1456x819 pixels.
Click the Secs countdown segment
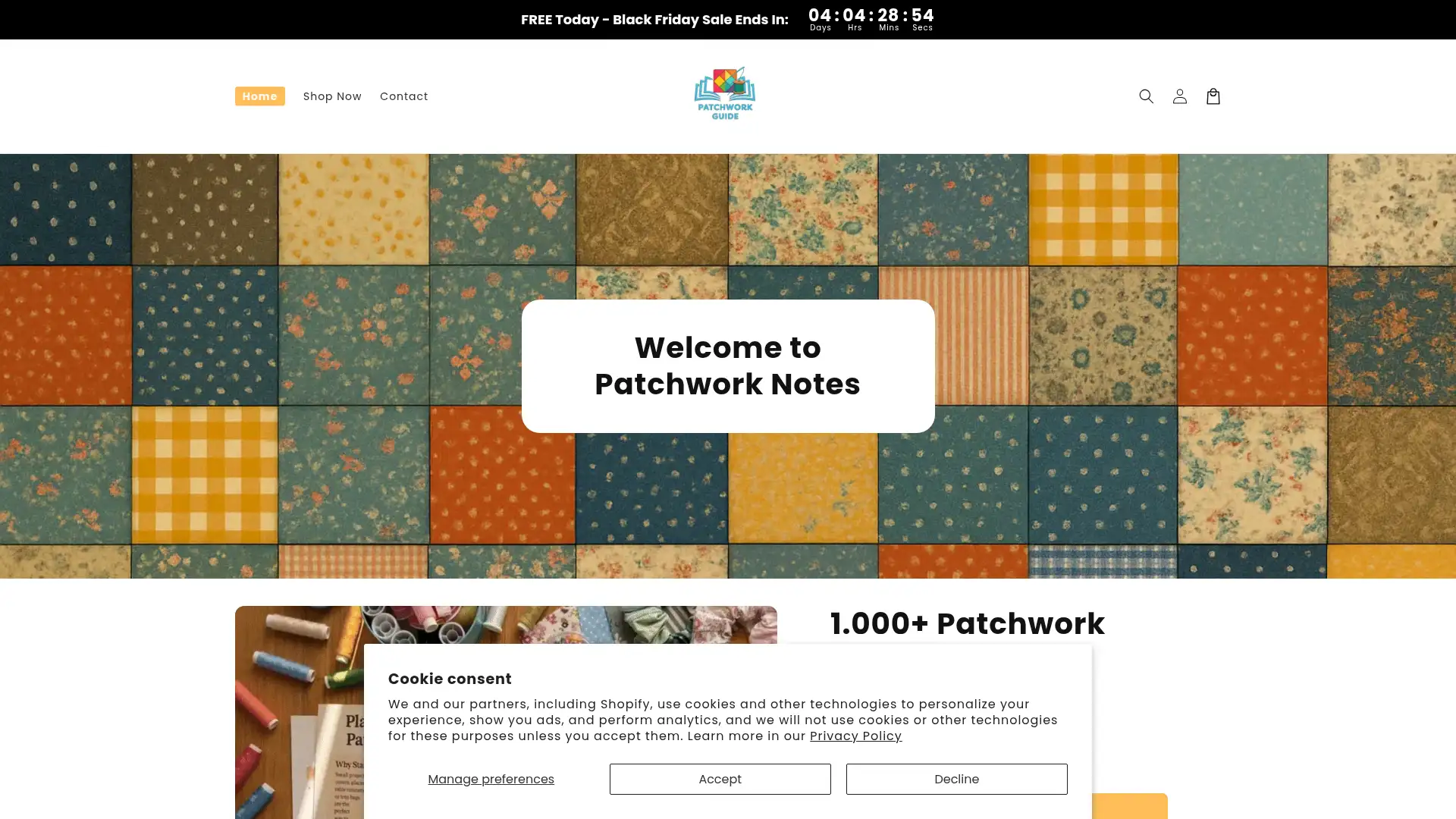(x=922, y=19)
